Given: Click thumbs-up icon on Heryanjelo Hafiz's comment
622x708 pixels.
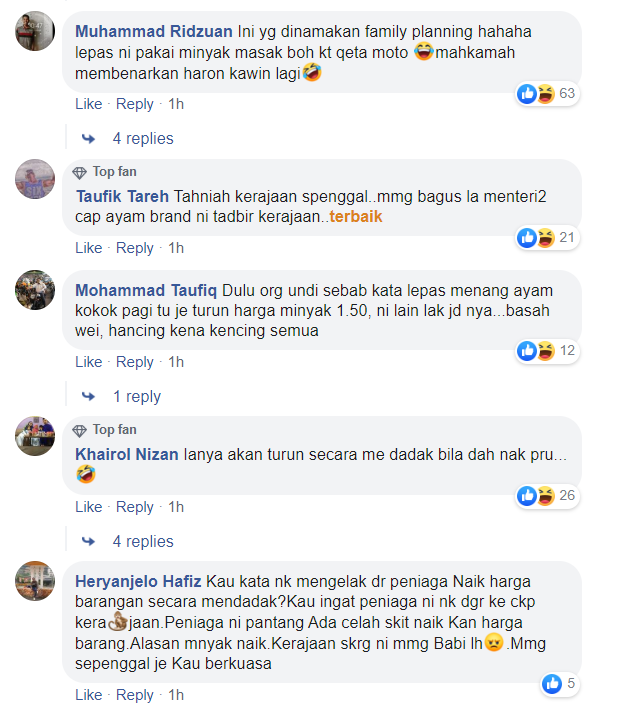Looking at the screenshot, I should 552,684.
